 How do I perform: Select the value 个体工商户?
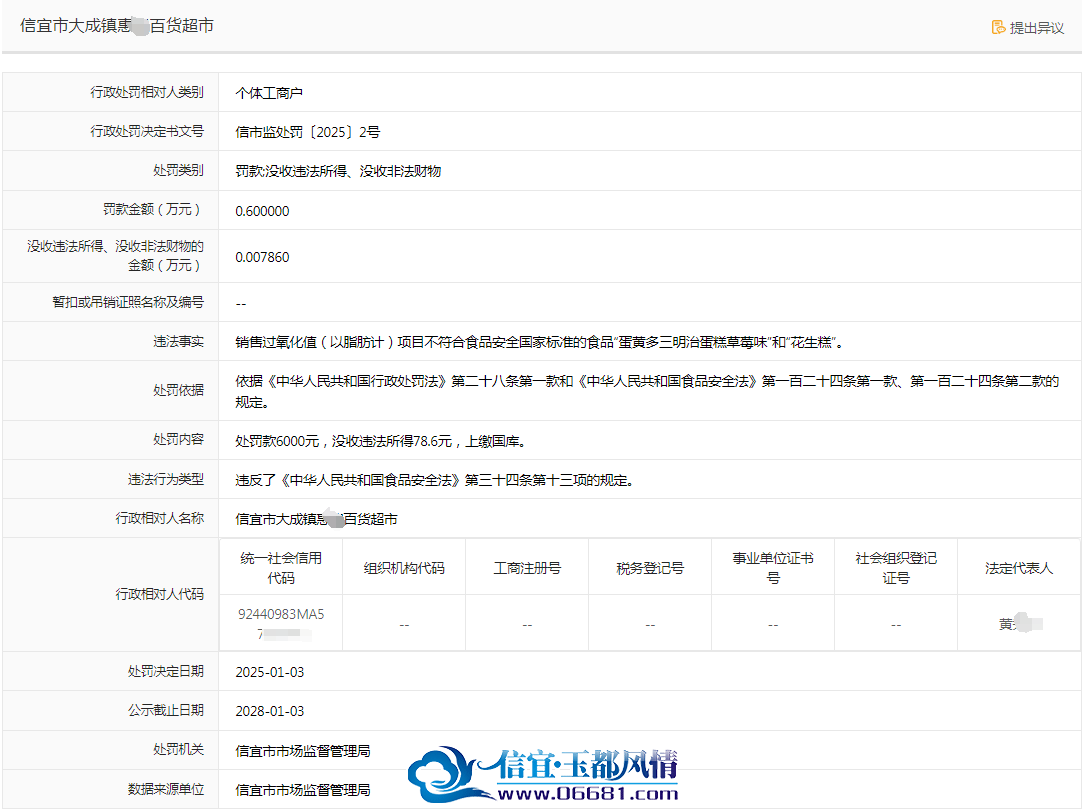269,93
